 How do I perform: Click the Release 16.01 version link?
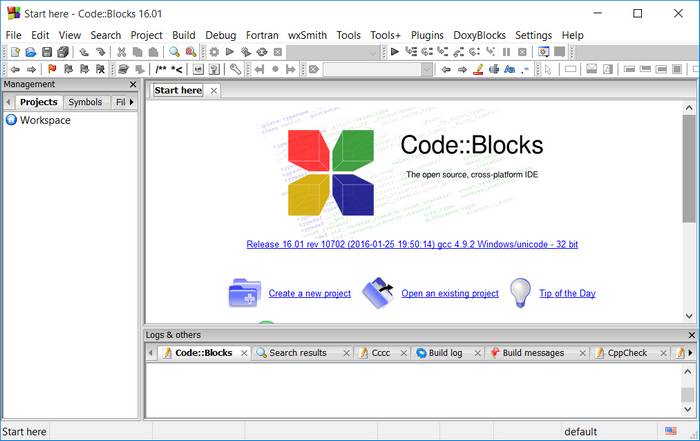coord(412,245)
